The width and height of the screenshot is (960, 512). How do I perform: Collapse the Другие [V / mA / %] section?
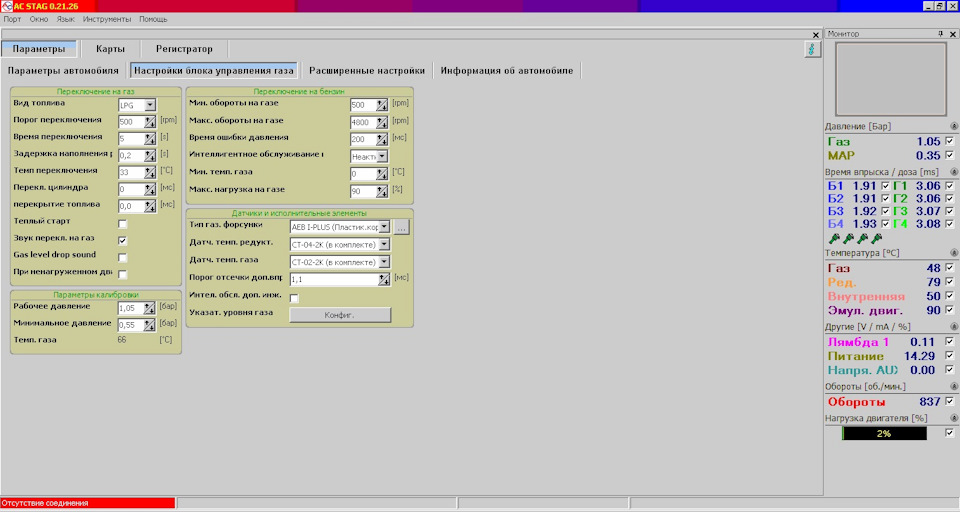click(x=953, y=327)
